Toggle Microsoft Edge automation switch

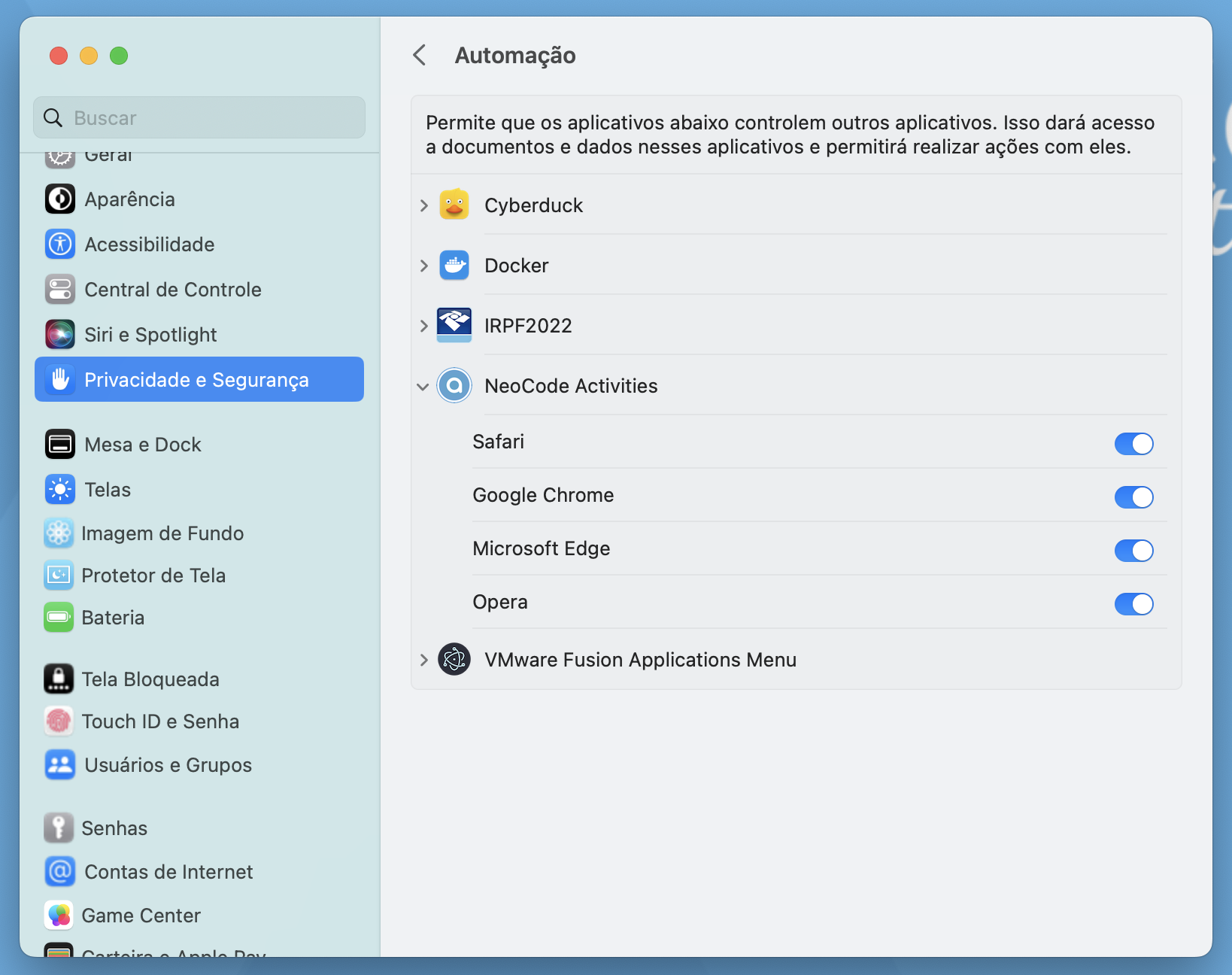1134,551
